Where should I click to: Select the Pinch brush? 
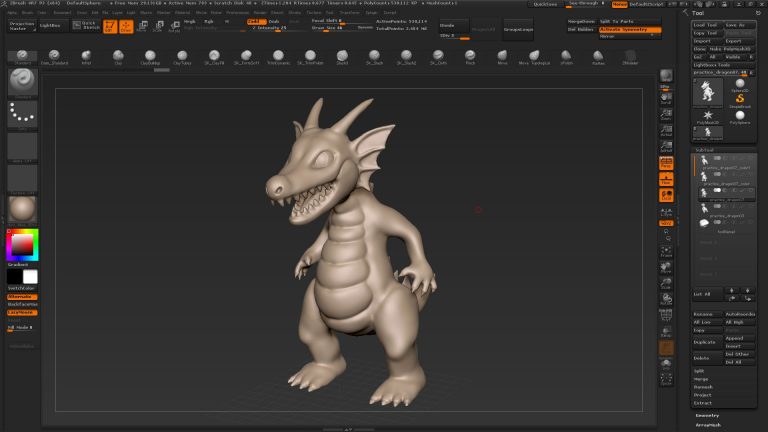click(x=470, y=57)
